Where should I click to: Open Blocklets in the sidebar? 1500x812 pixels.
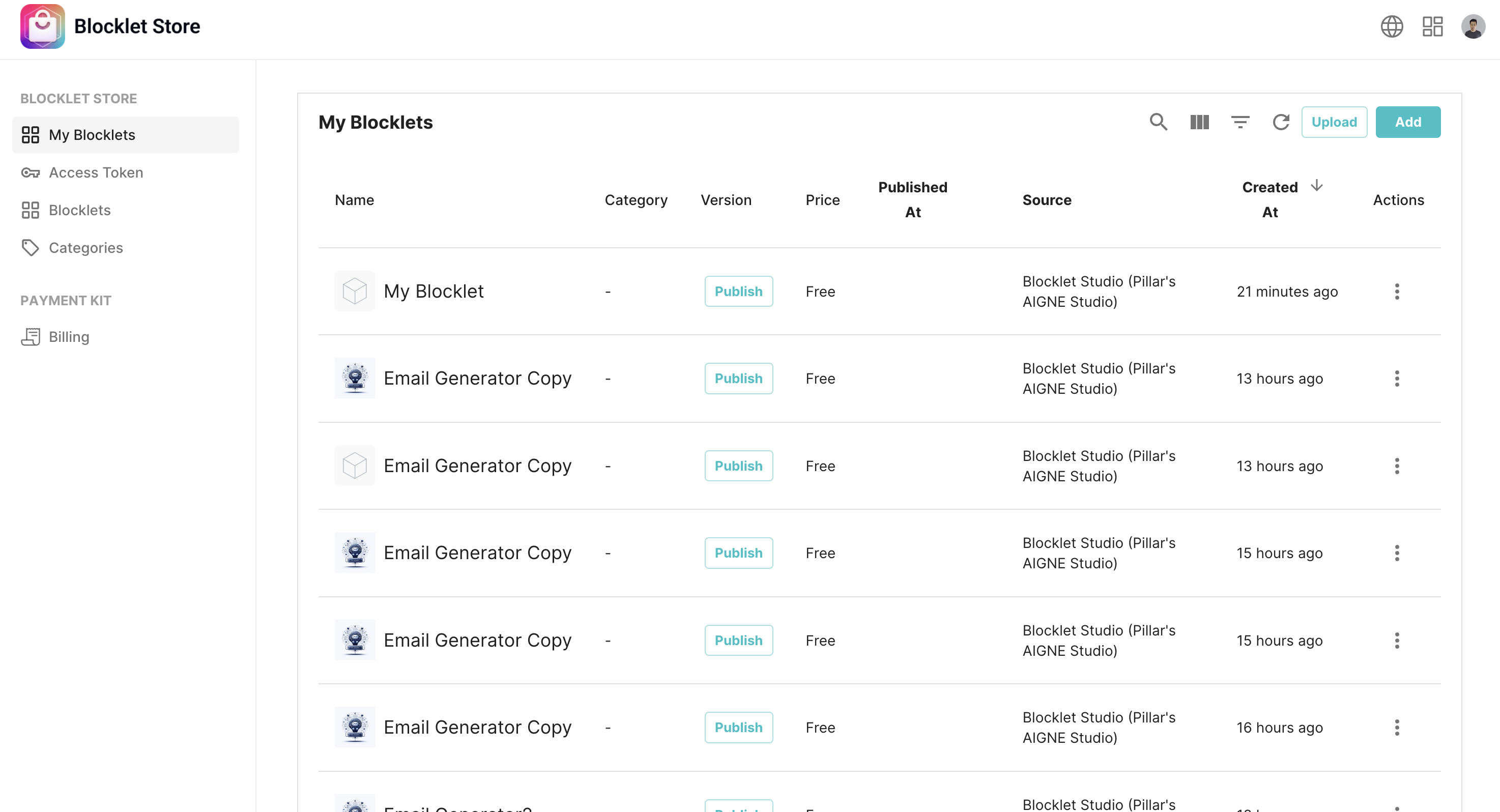pos(79,210)
